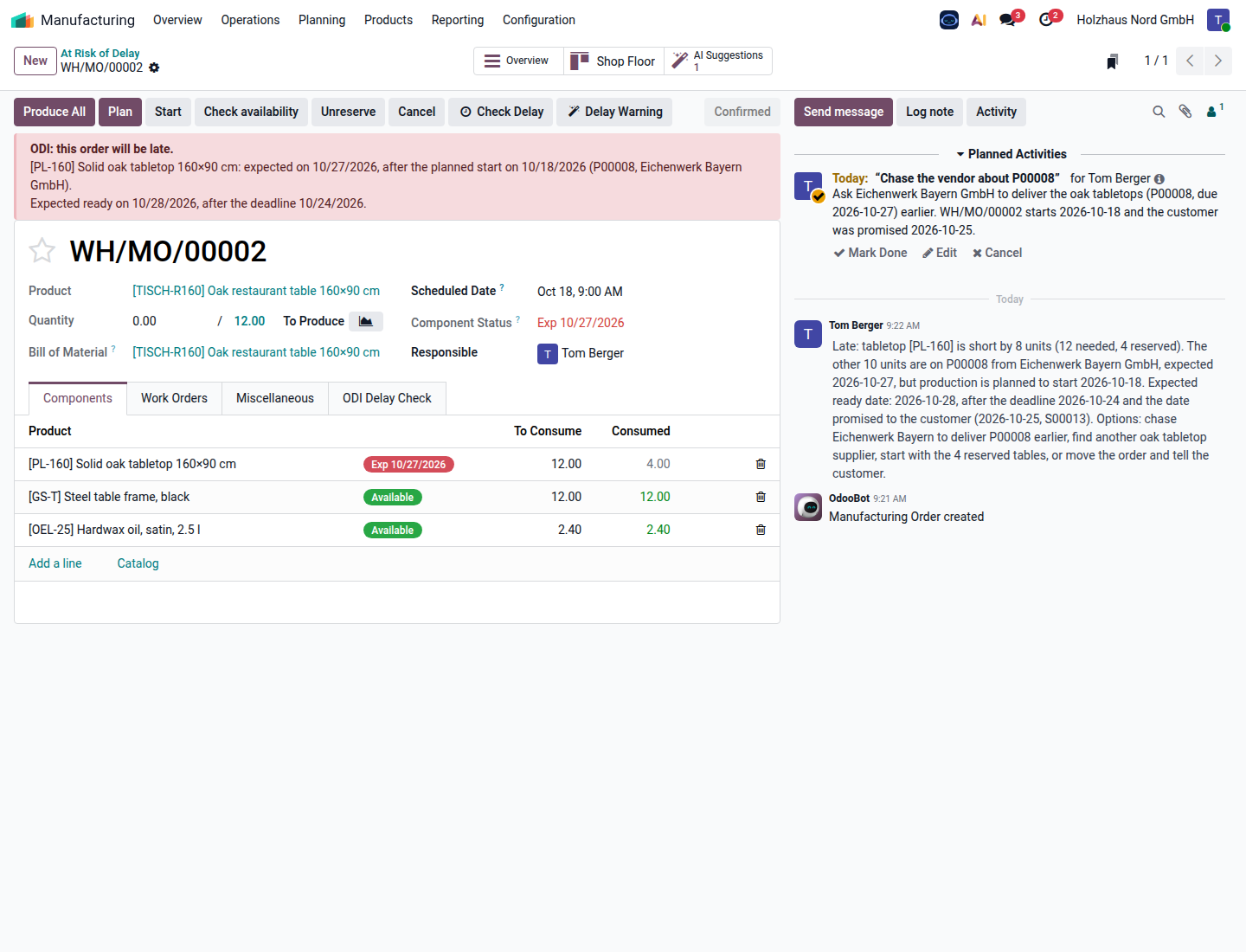
Task: Delete the Solid oak tabletop component line
Action: tap(761, 464)
